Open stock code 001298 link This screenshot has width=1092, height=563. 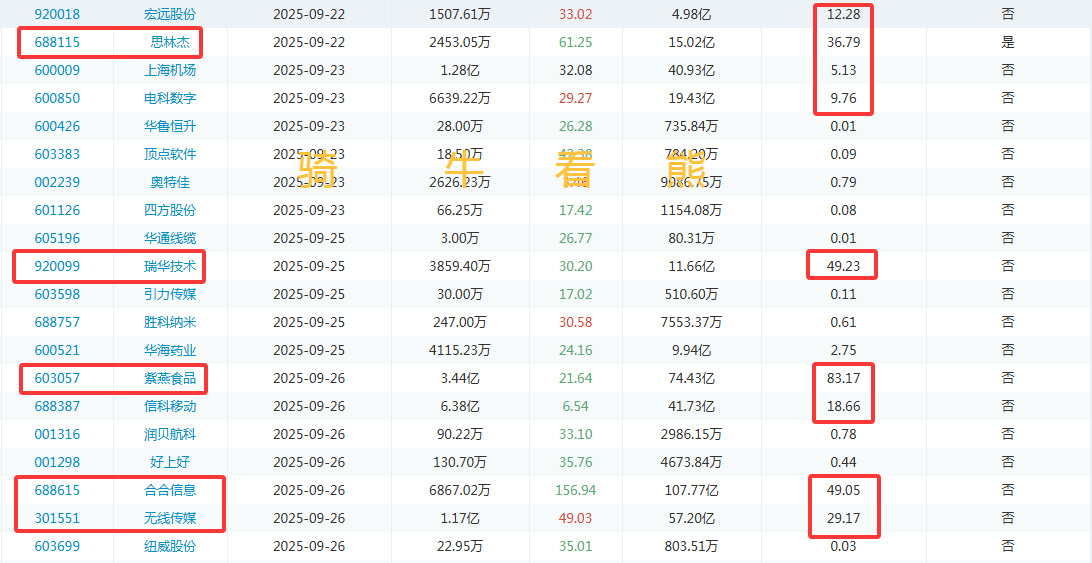(57, 462)
